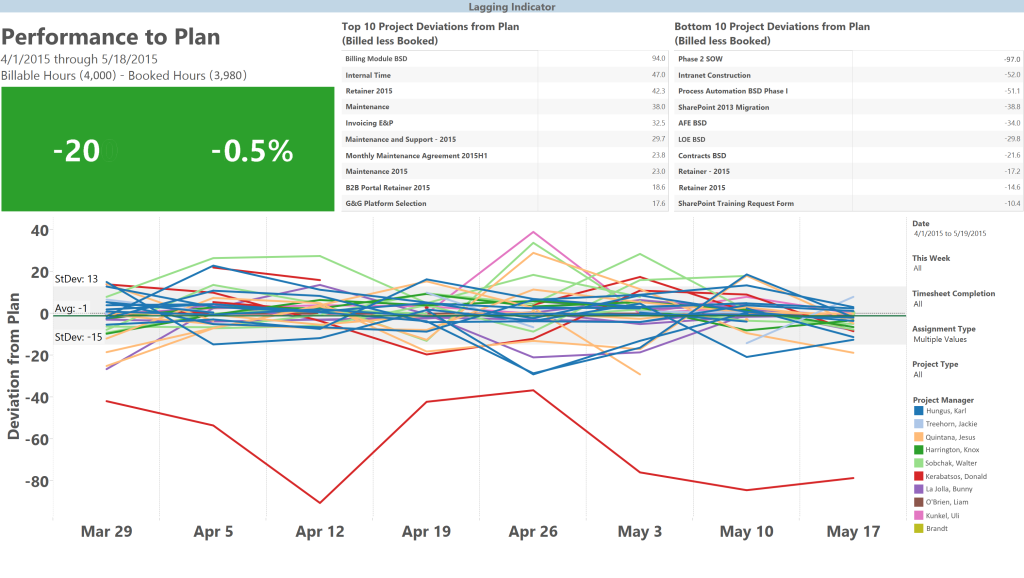The height and width of the screenshot is (578, 1024).
Task: Click the Mar 29 axis label
Action: click(106, 532)
